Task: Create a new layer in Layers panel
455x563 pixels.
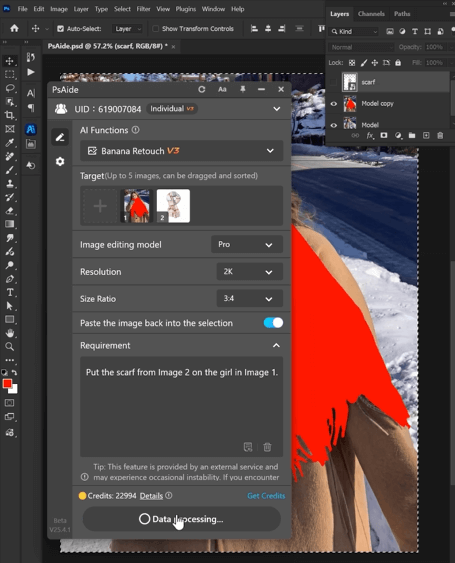Action: tap(426, 135)
